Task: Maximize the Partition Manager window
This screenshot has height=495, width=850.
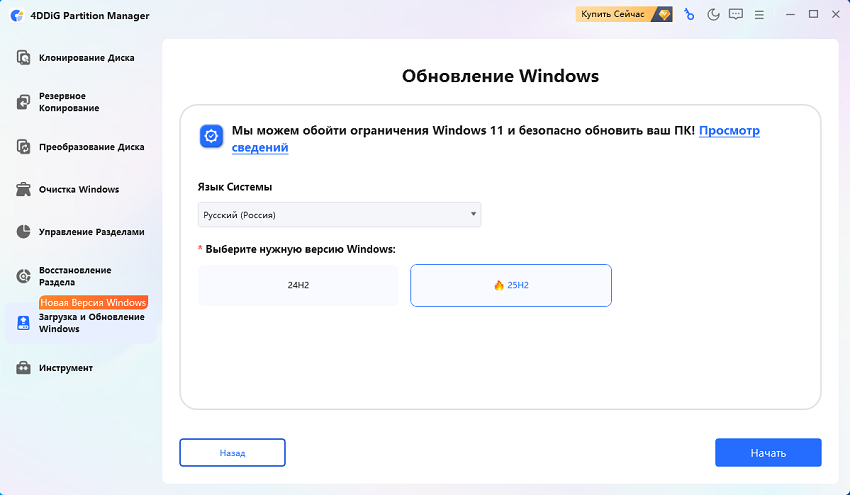Action: (x=813, y=15)
